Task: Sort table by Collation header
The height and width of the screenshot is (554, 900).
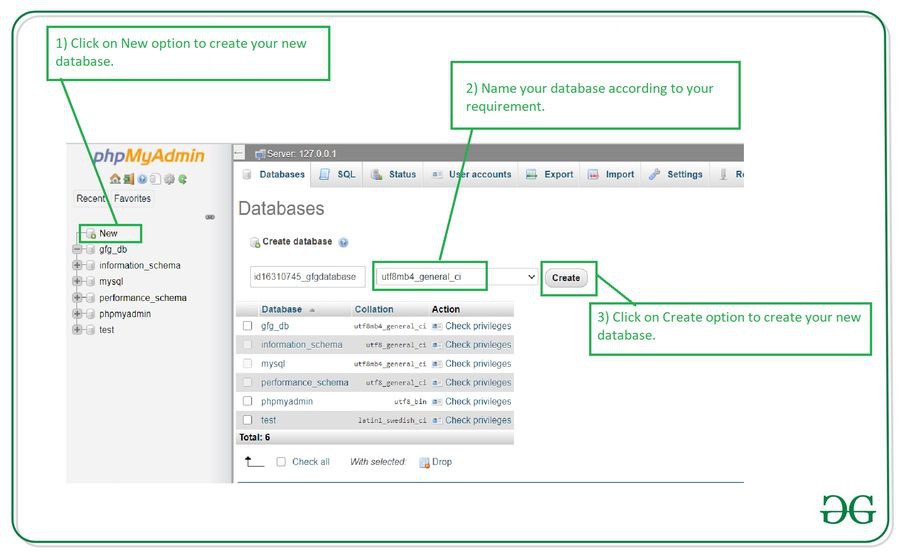Action: click(374, 309)
